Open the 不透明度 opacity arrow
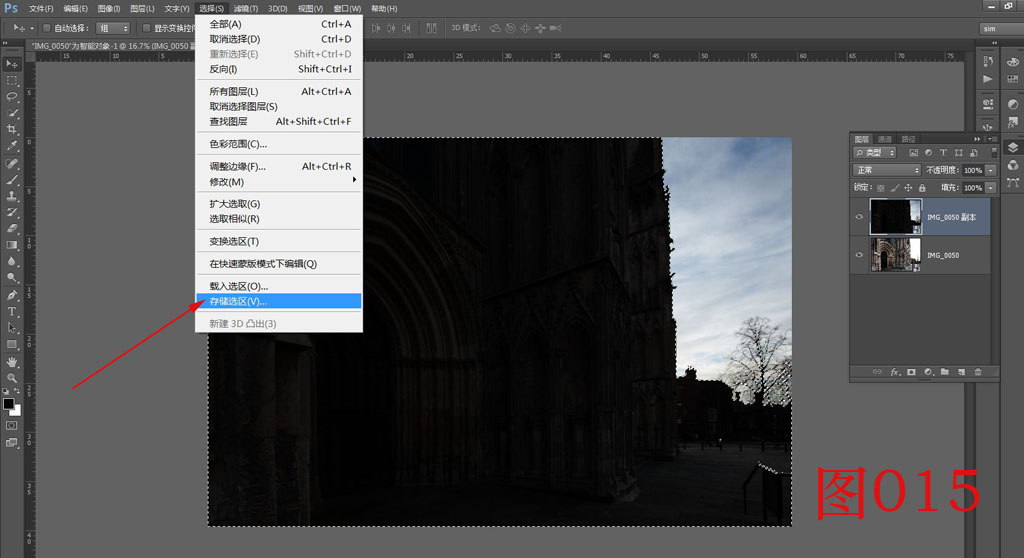The width and height of the screenshot is (1024, 558). click(991, 170)
